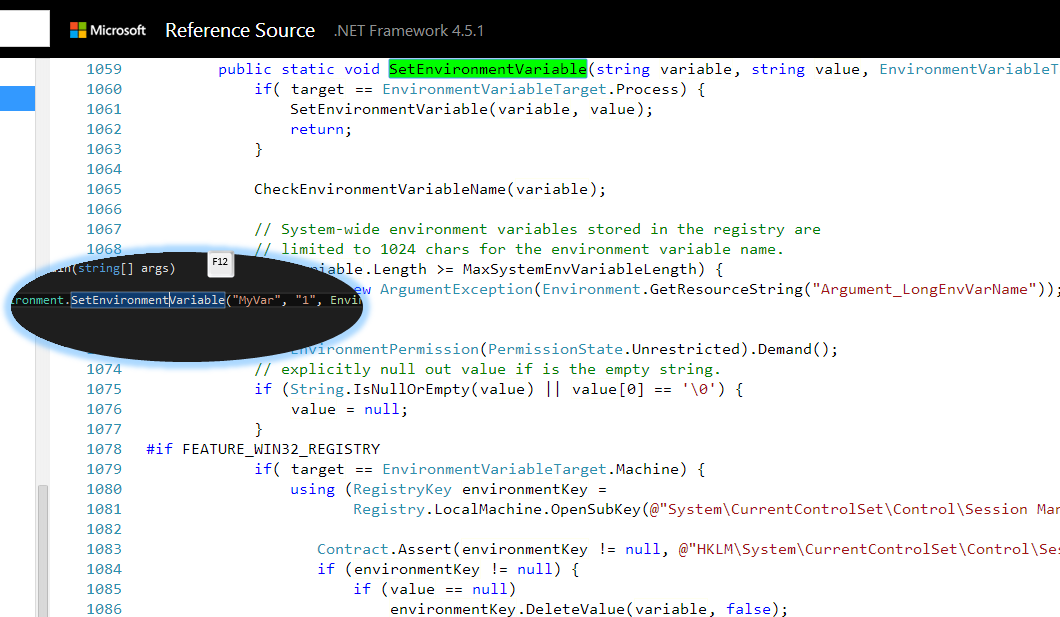
Task: Open the Reference Source home title
Action: (x=240, y=30)
